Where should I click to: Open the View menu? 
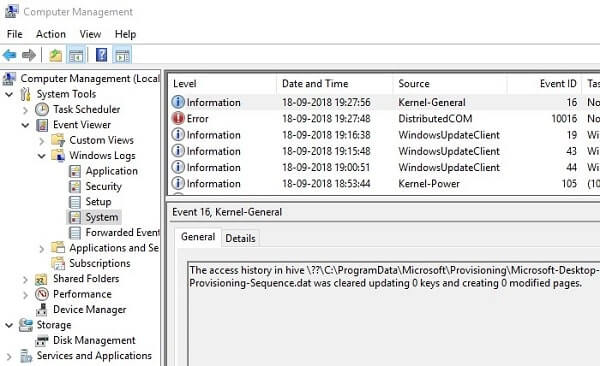(x=90, y=34)
